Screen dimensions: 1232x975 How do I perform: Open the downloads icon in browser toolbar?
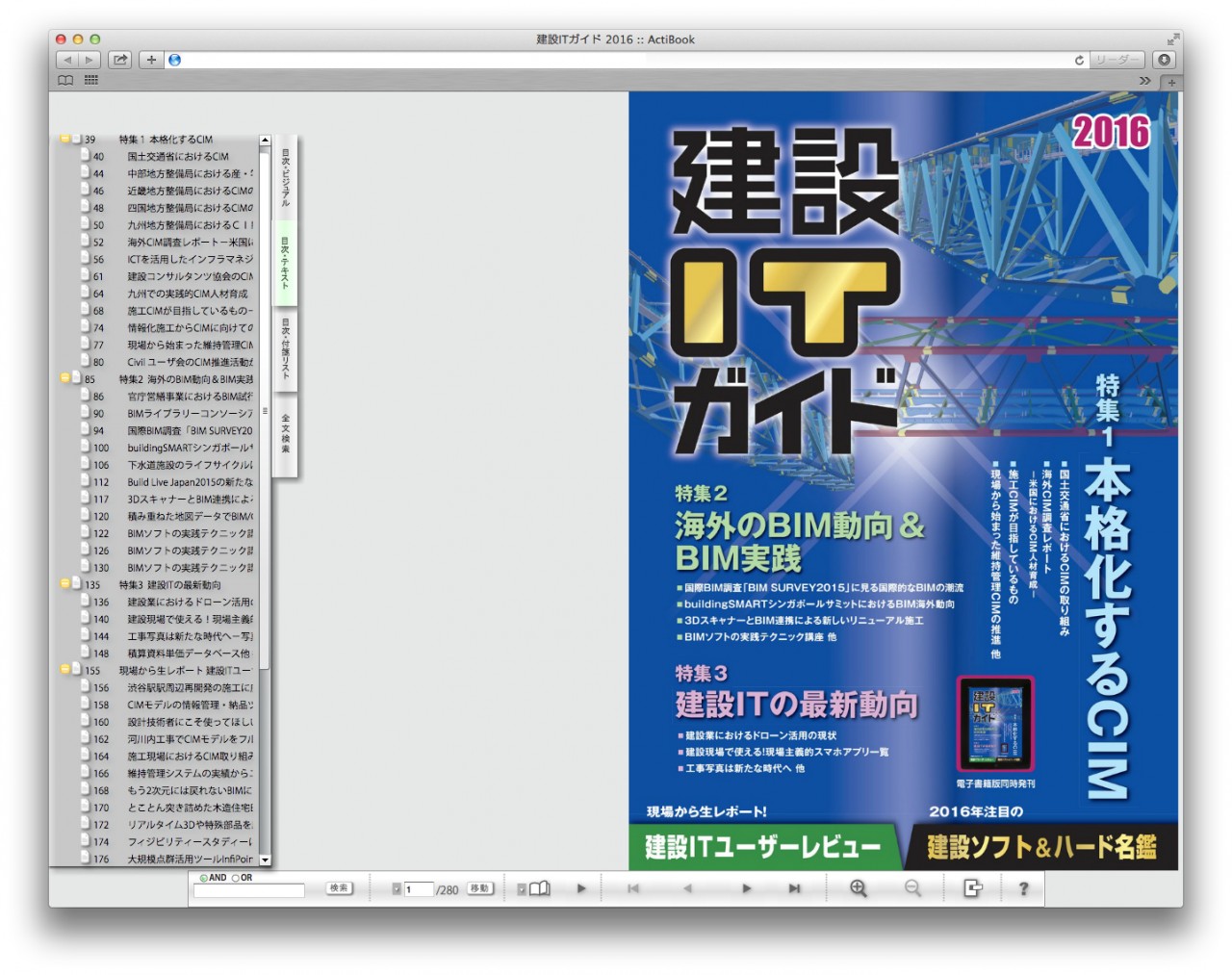(x=1164, y=60)
